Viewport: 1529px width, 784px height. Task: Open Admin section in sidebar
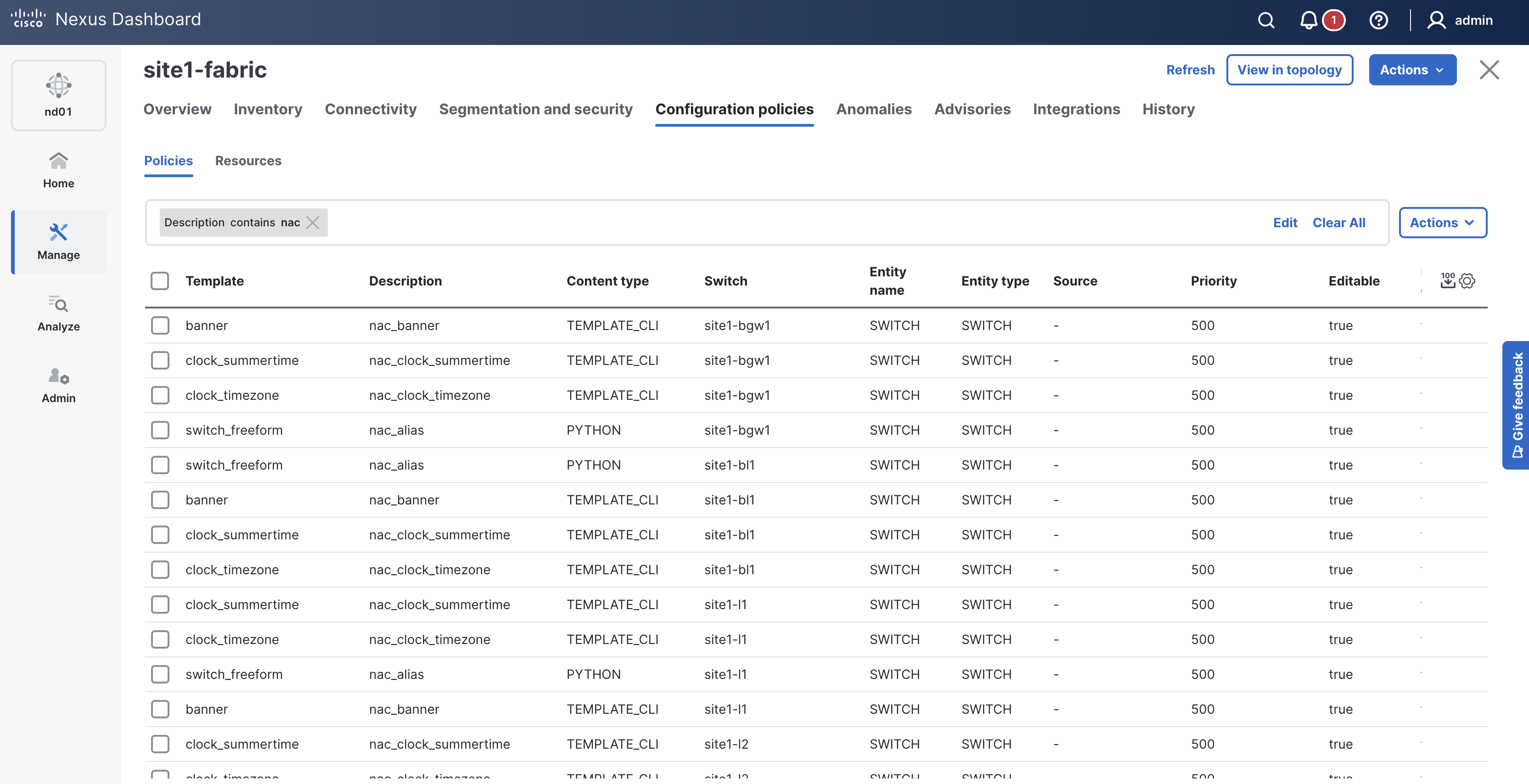click(58, 385)
